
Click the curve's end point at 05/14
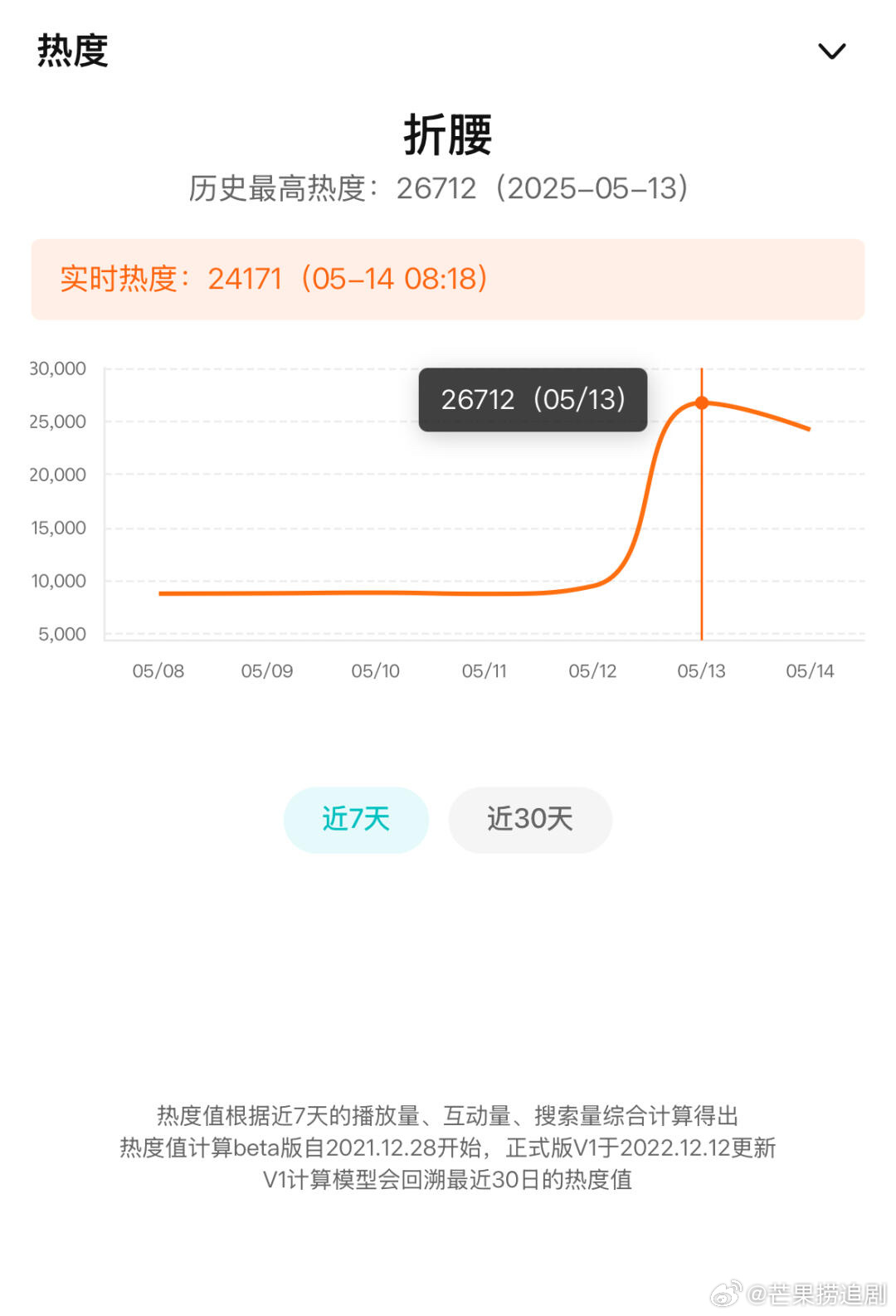809,429
